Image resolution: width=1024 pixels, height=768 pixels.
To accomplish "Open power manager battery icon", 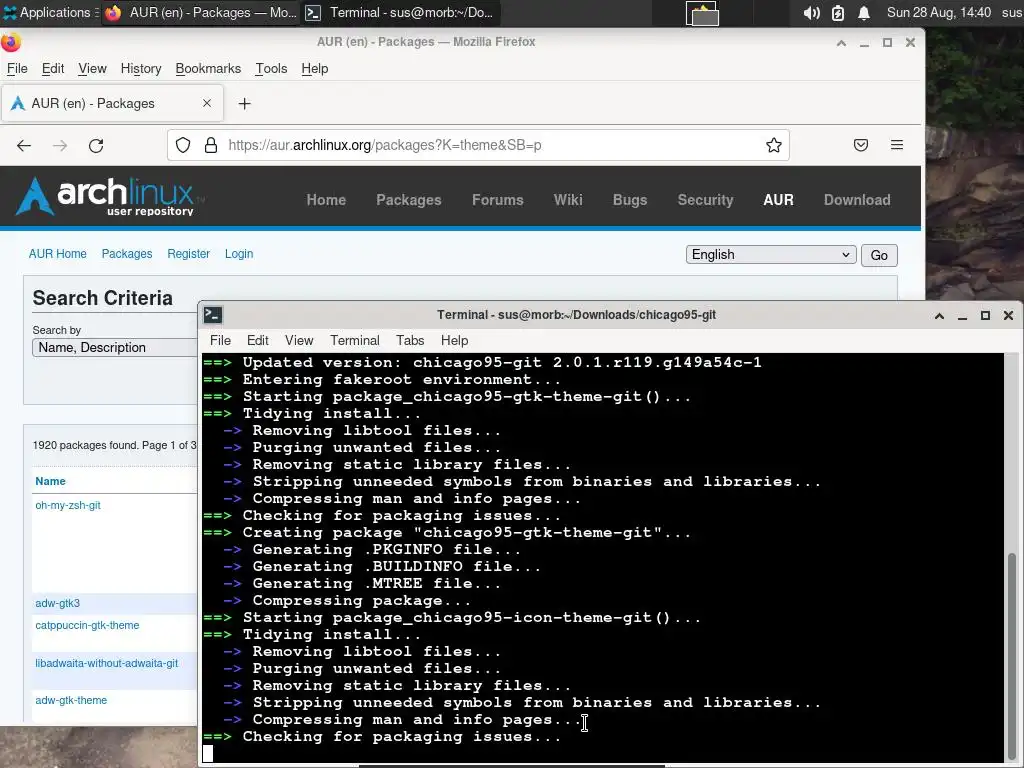I will [838, 12].
